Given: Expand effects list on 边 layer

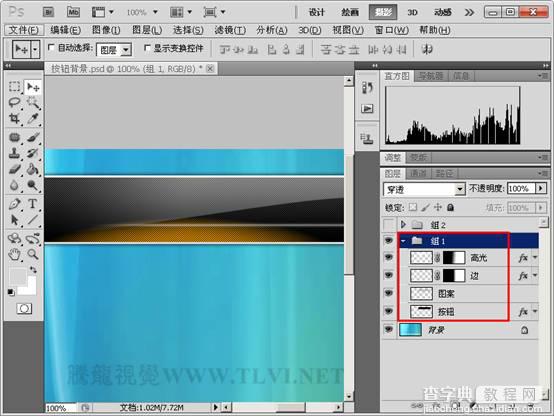Looking at the screenshot, I should pyautogui.click(x=535, y=276).
